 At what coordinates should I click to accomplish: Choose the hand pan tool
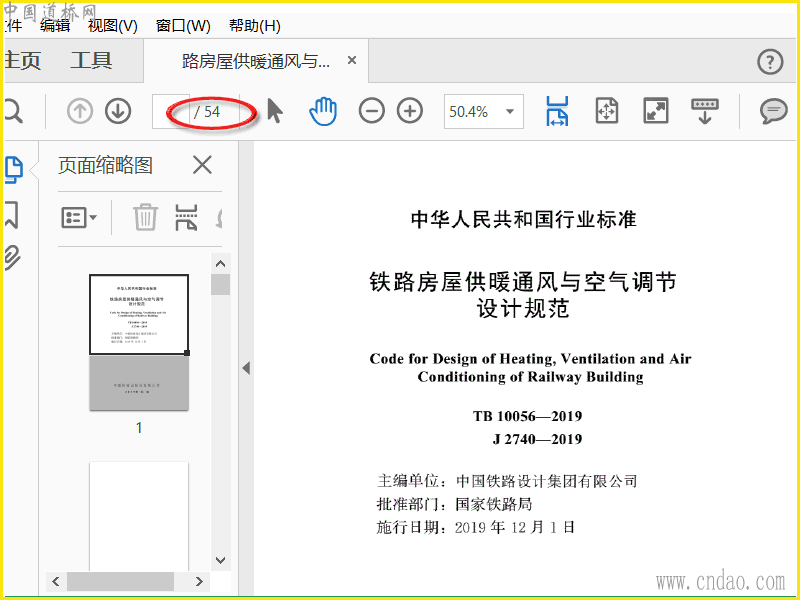(323, 111)
